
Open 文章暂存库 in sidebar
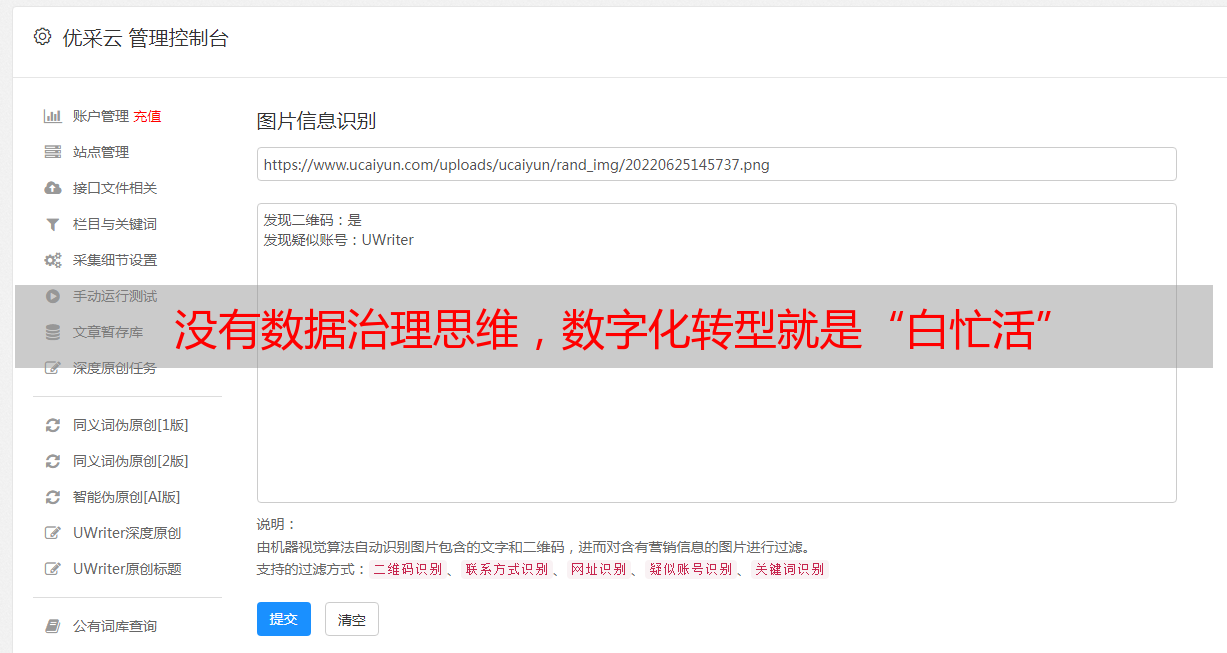pyautogui.click(x=108, y=332)
